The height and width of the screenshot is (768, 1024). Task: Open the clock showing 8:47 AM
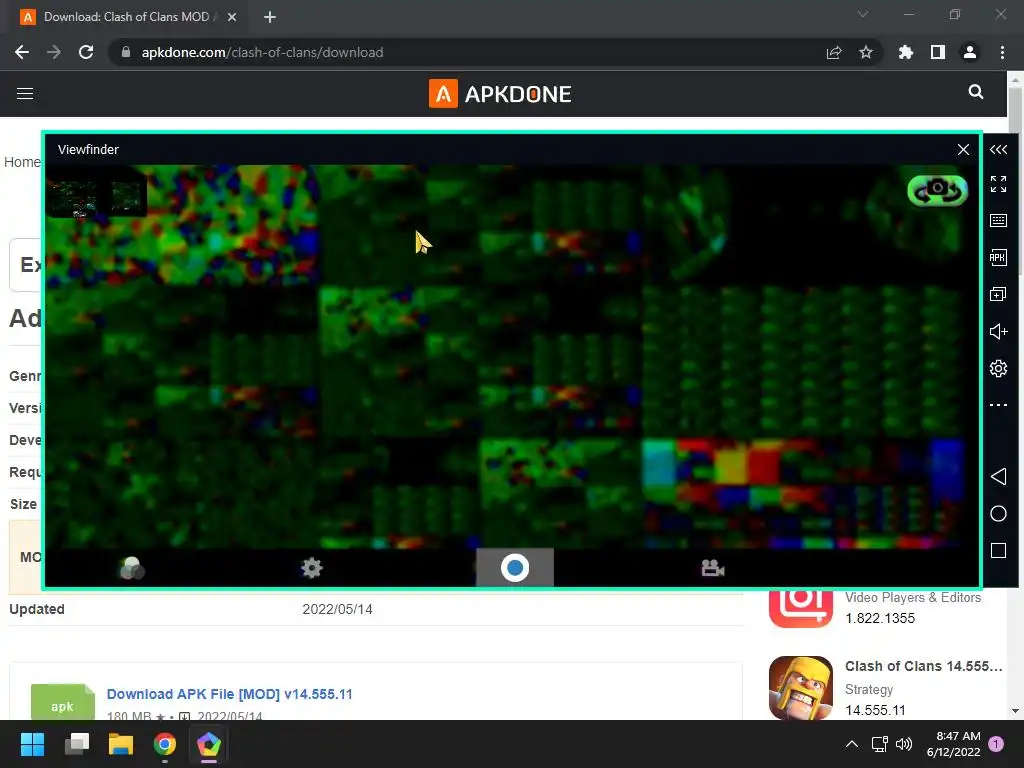(x=953, y=744)
